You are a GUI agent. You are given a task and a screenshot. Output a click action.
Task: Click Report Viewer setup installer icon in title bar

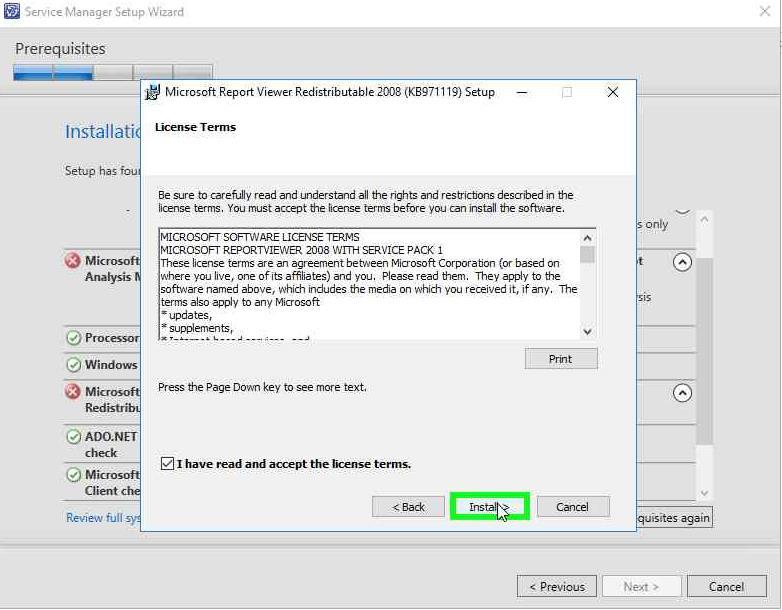(x=152, y=92)
